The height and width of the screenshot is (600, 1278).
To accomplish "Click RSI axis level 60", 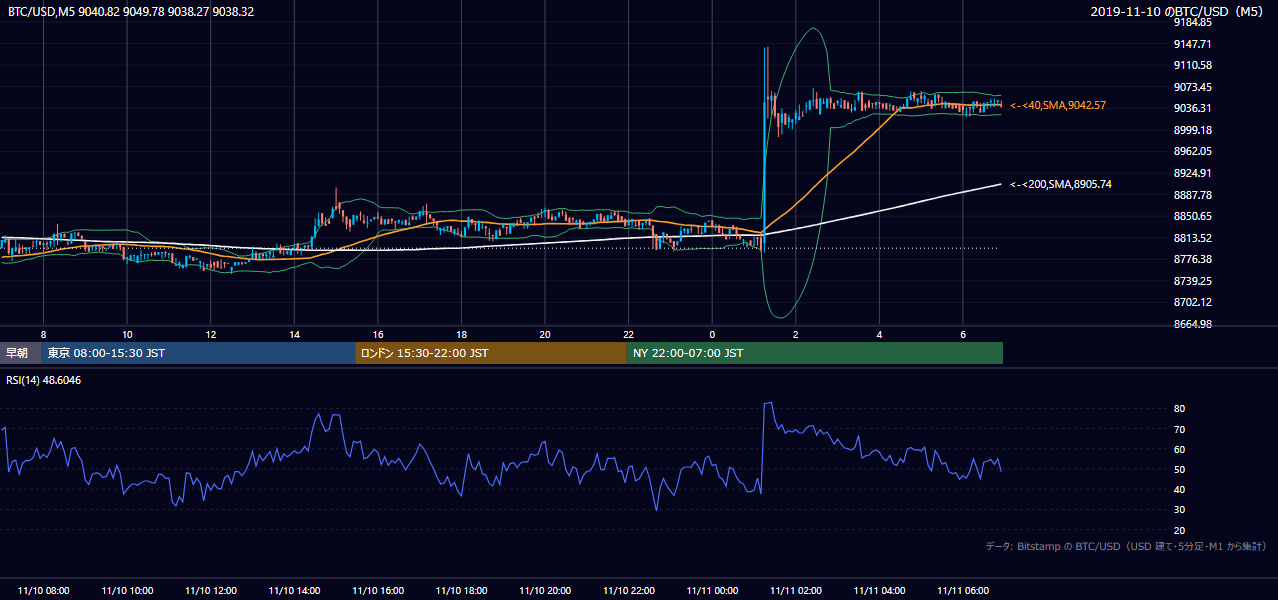I will point(1180,449).
